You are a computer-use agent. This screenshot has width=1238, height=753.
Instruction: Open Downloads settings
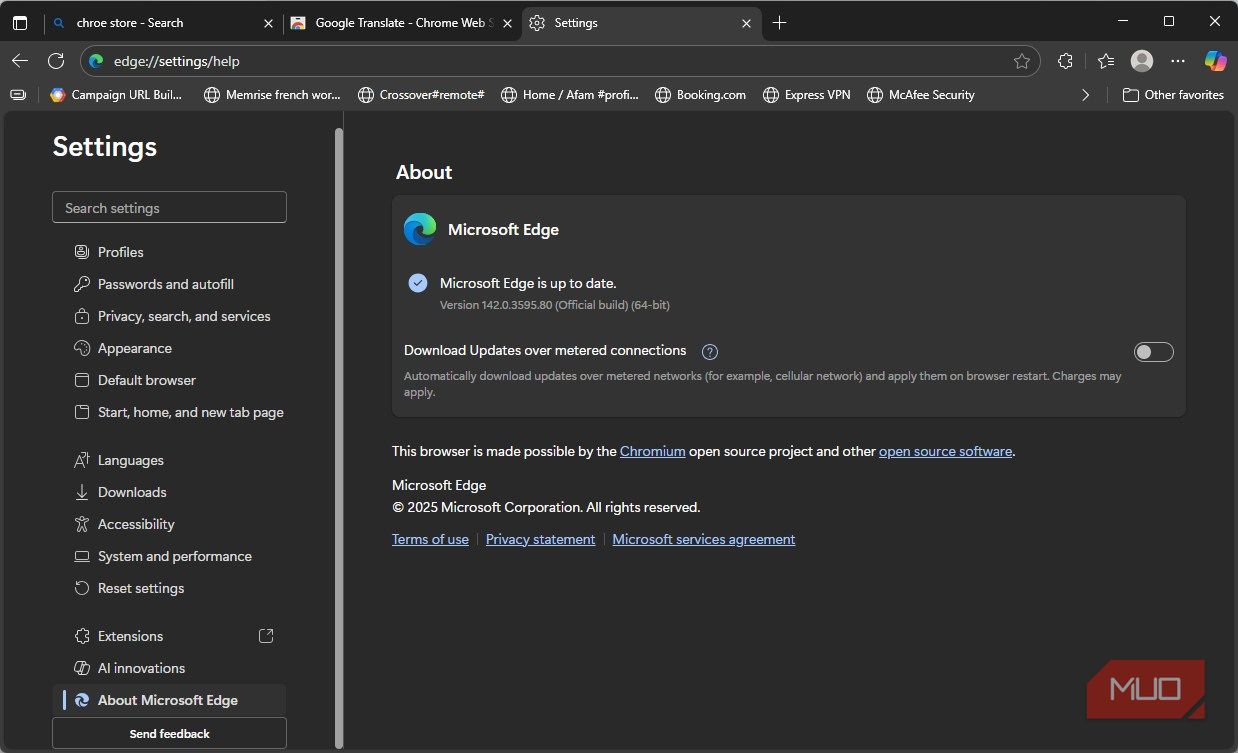point(169,492)
